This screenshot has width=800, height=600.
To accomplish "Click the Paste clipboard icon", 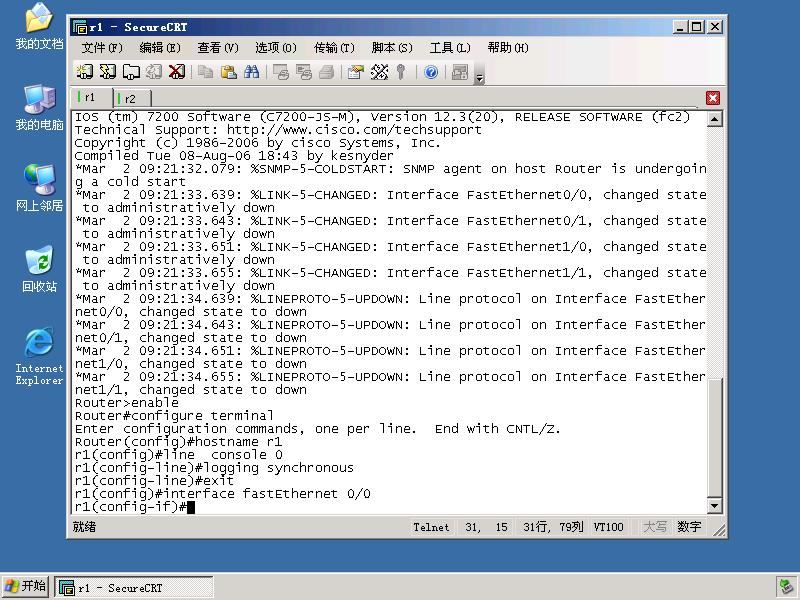I will click(x=229, y=72).
